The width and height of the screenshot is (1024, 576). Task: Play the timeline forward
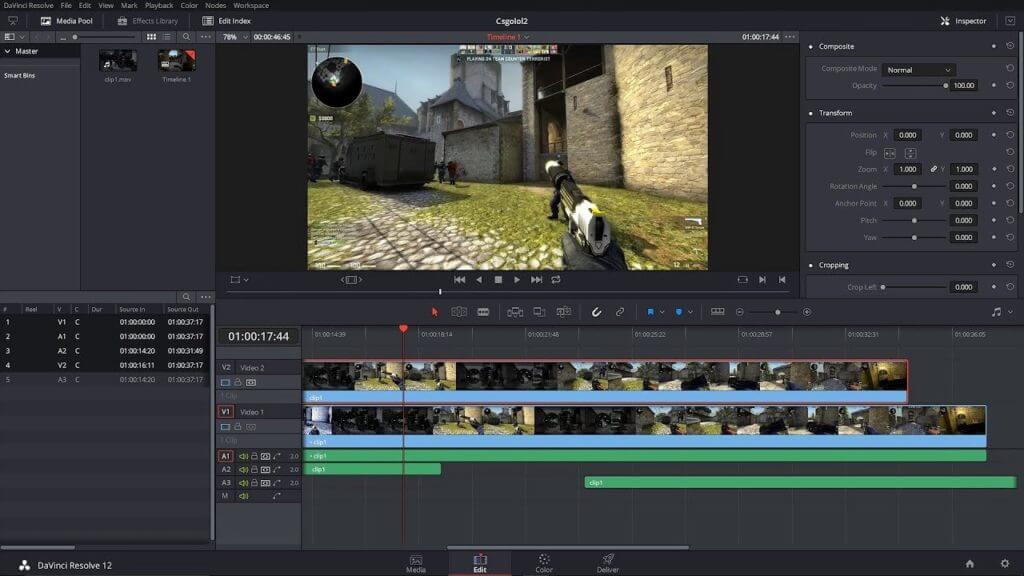coord(517,280)
